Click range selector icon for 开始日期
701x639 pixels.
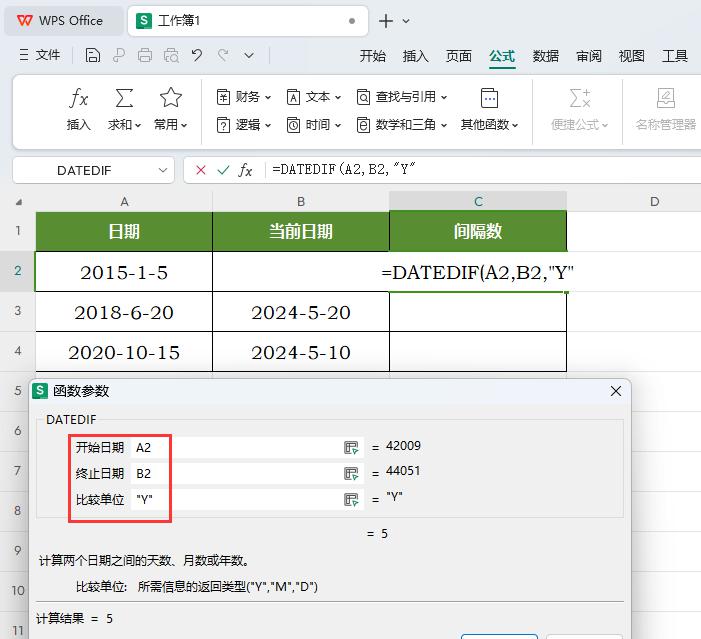(351, 448)
